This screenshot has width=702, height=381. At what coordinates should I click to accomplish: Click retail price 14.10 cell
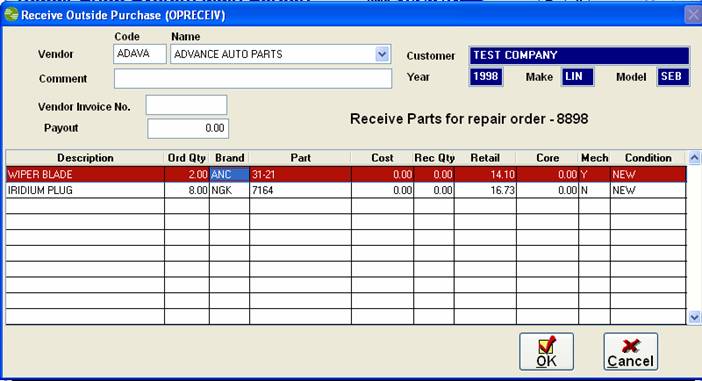coord(485,174)
